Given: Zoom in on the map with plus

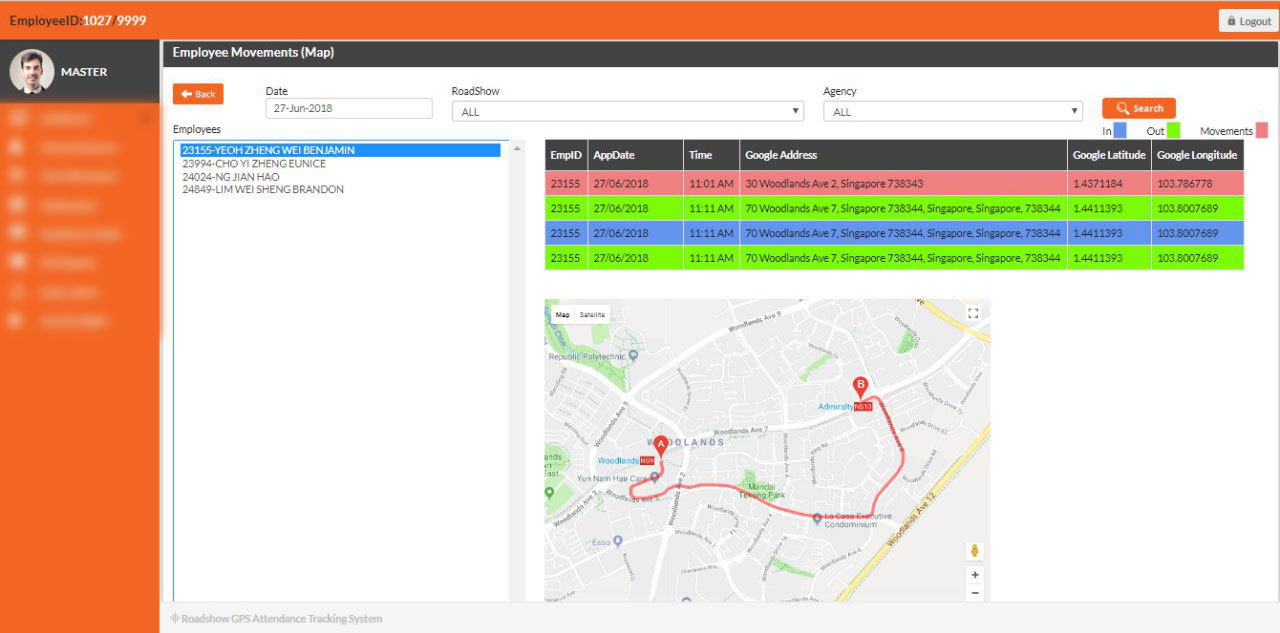Looking at the screenshot, I should 975,575.
